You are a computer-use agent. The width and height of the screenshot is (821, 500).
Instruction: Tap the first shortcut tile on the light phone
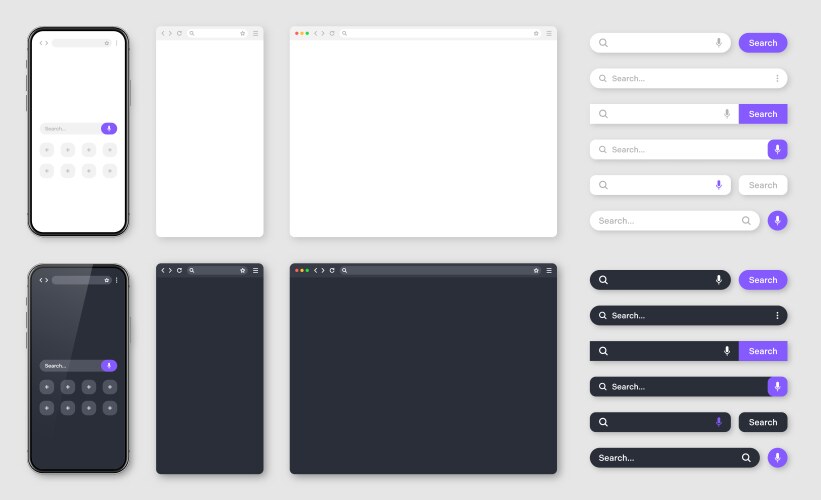pos(47,150)
